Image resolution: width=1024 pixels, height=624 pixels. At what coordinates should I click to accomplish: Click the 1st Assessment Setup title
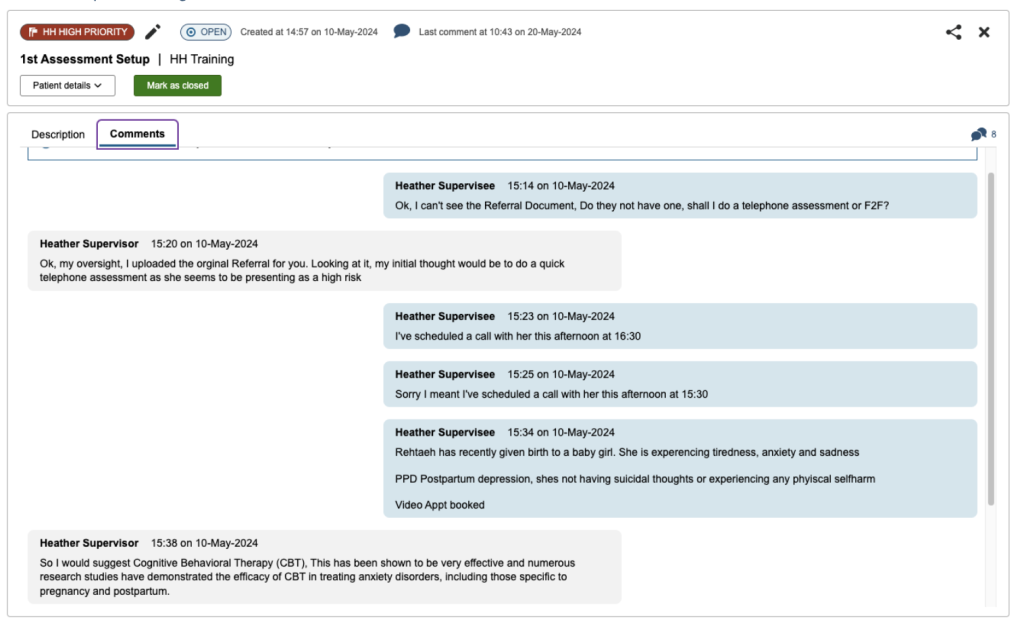tap(85, 59)
